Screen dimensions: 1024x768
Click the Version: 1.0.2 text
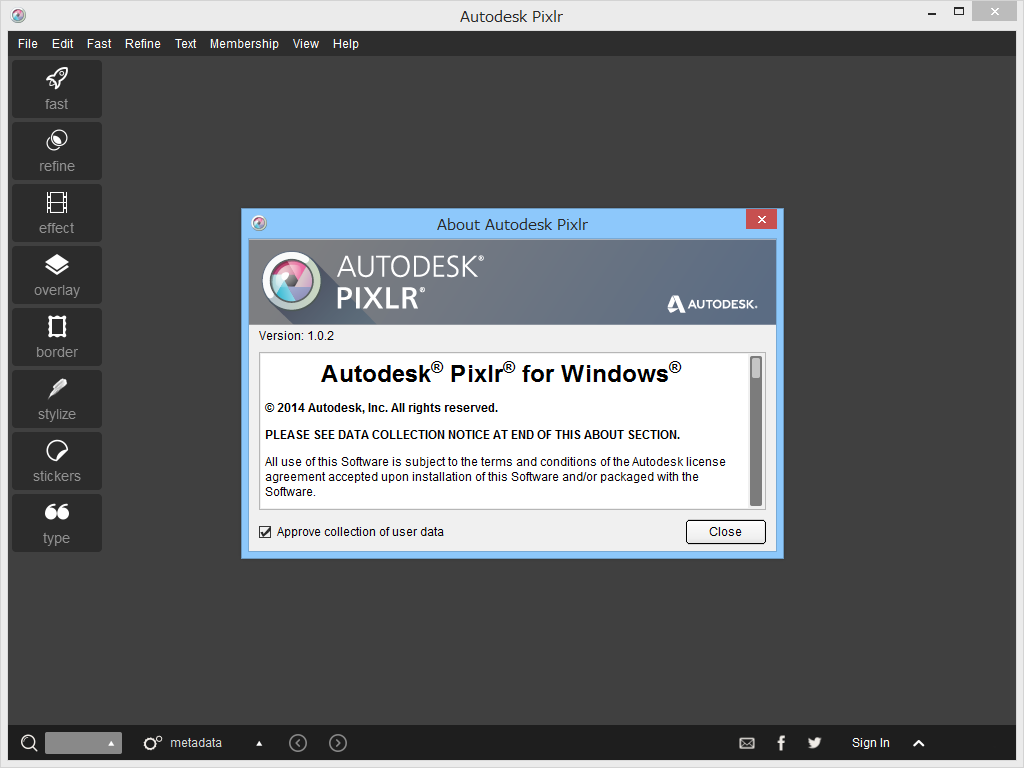[x=296, y=336]
